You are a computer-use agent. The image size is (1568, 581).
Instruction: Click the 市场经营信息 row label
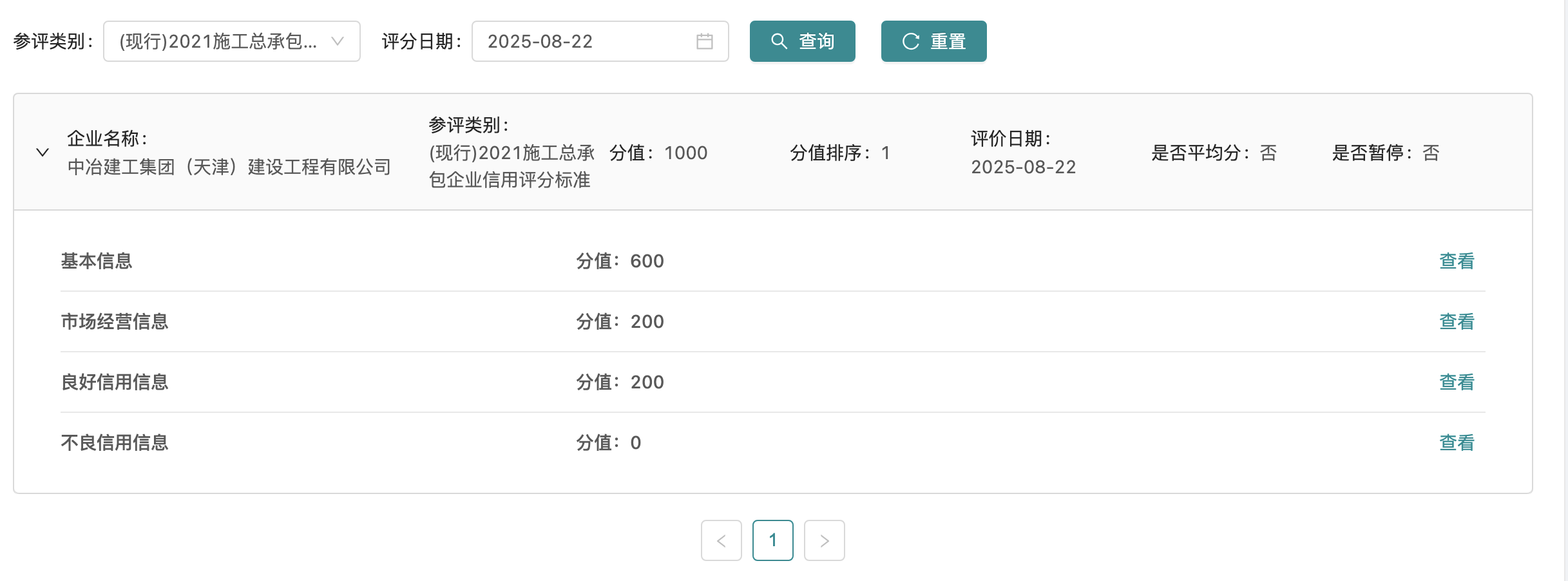[115, 321]
